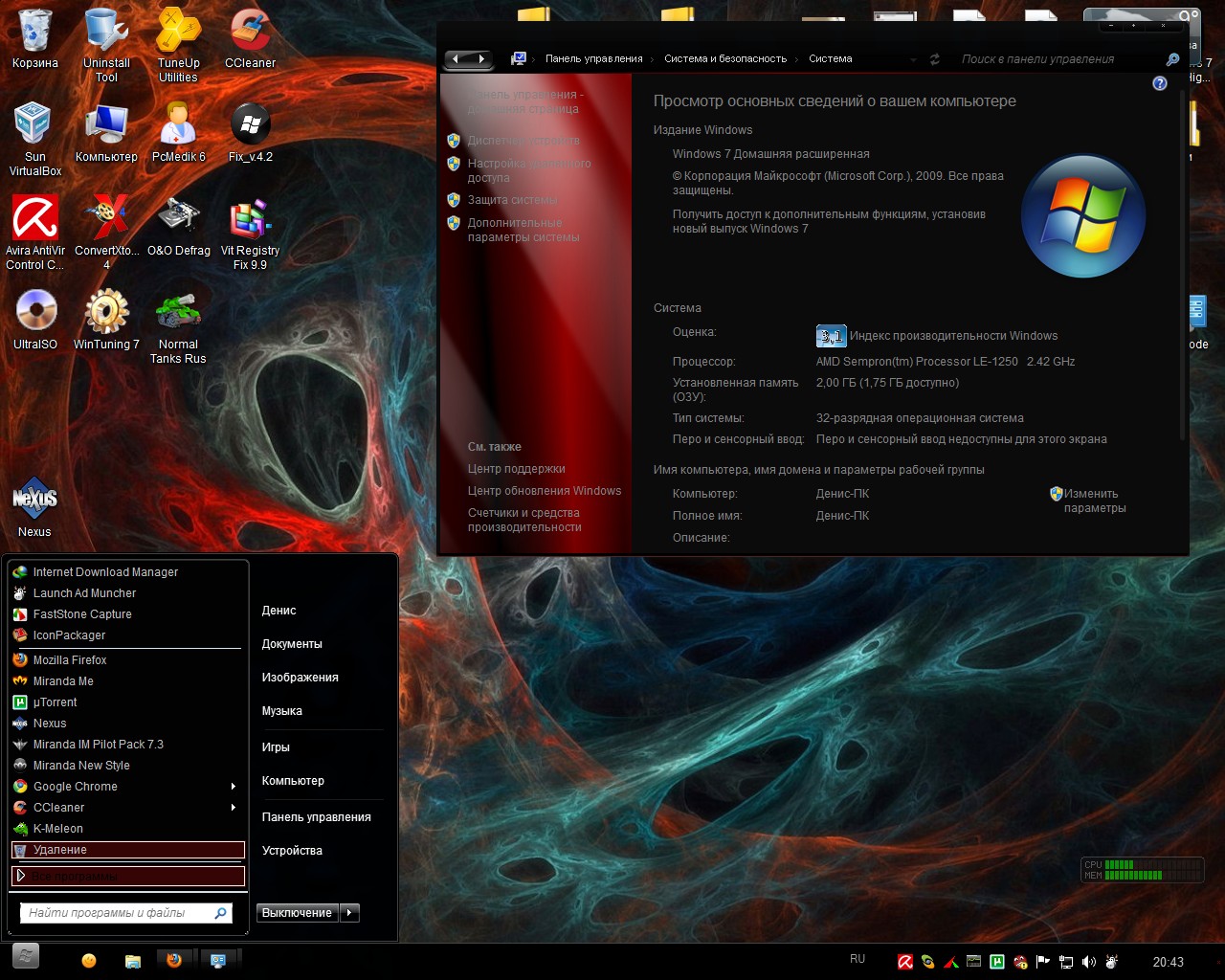Click the Start orb on the taskbar
The image size is (1225, 980).
click(26, 955)
